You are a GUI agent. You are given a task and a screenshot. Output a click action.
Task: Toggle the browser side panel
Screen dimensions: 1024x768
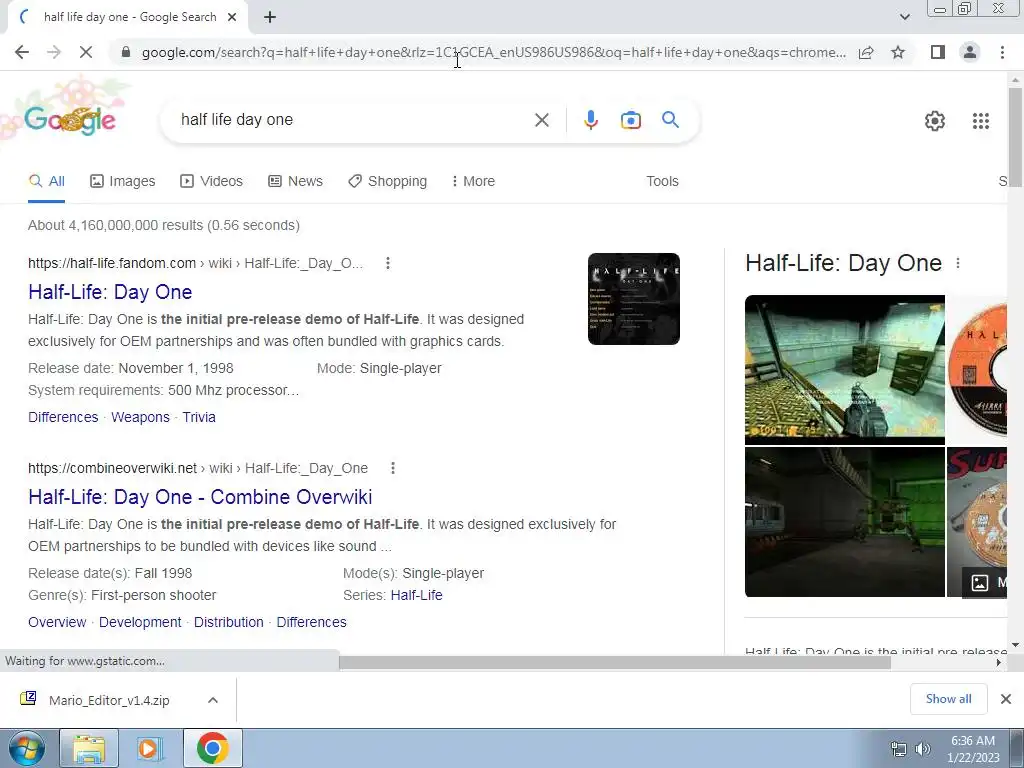click(938, 52)
